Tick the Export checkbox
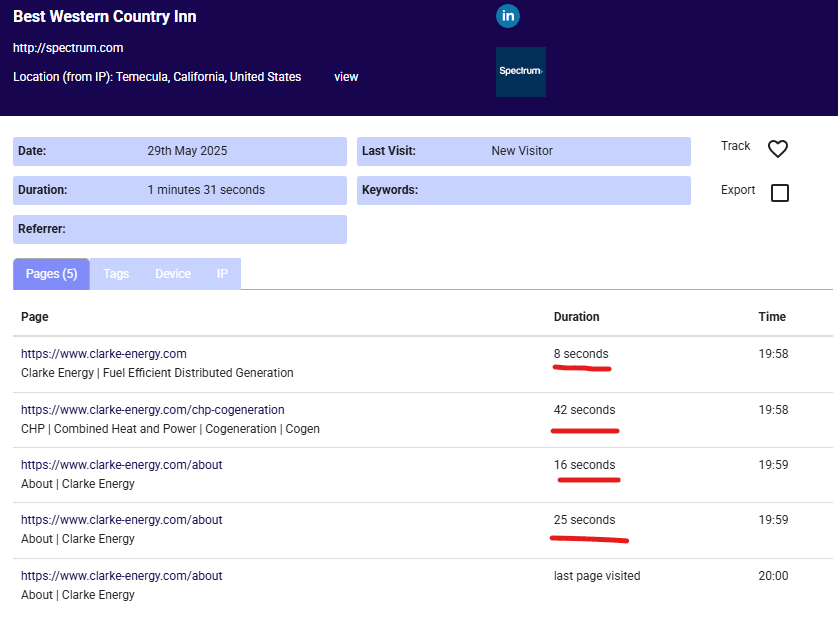838x624 pixels. pyautogui.click(x=780, y=192)
